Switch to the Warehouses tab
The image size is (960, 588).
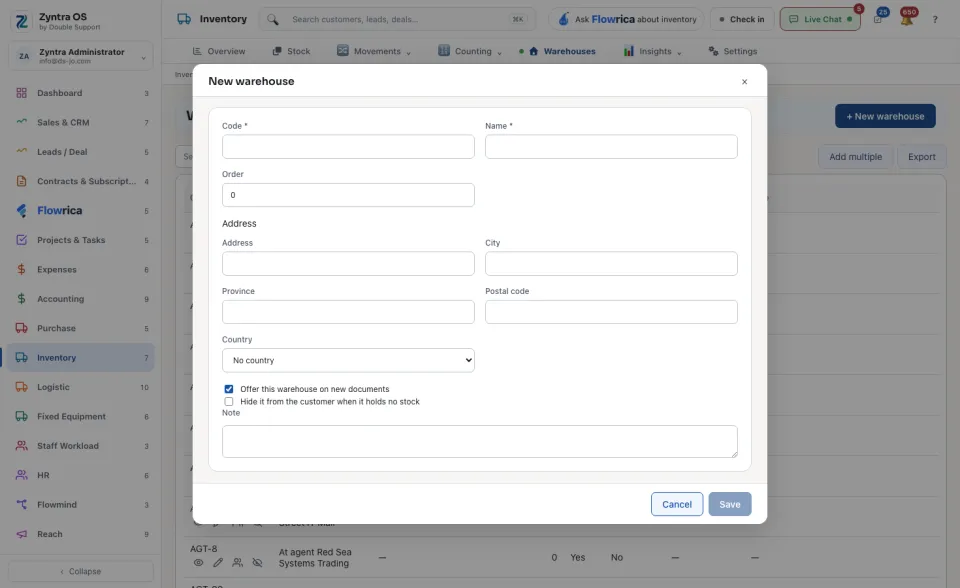tap(563, 51)
